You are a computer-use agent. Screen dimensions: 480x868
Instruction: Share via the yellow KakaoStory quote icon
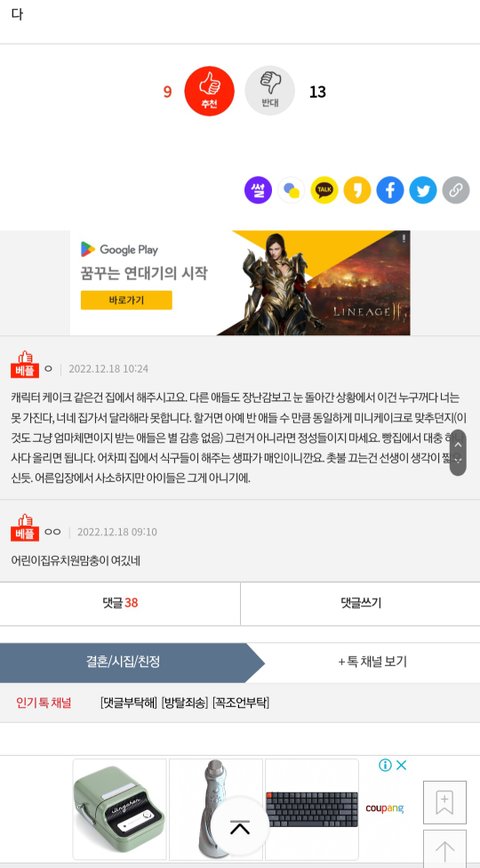[x=357, y=190]
